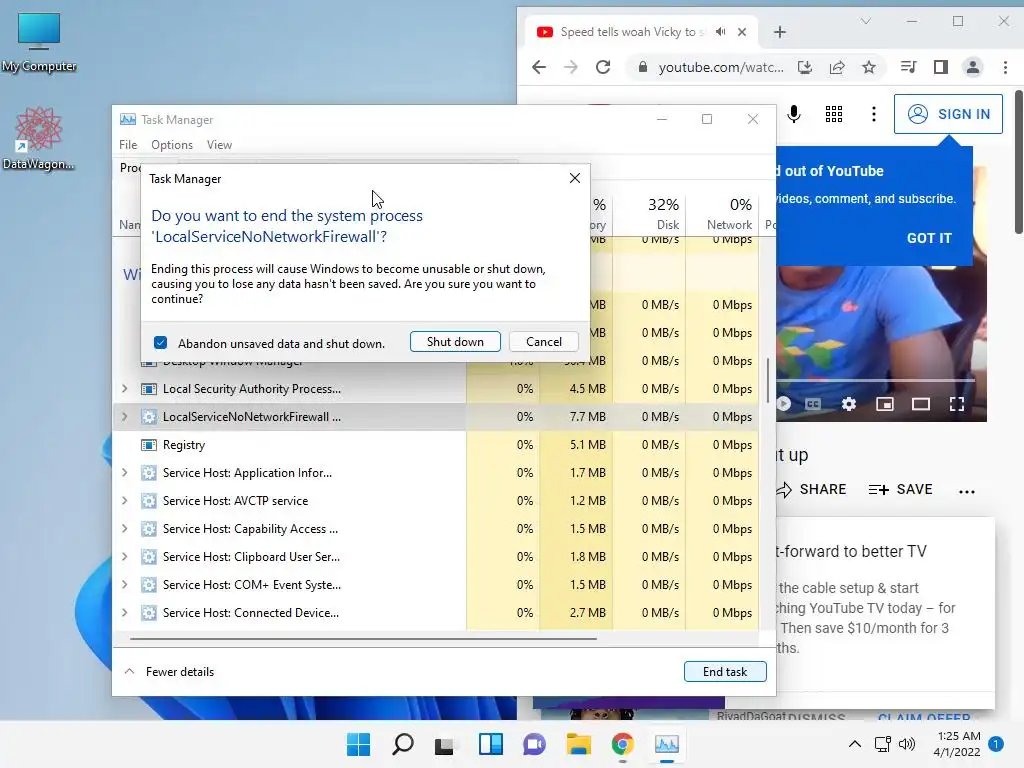Open Chrome three-dot menu

click(1005, 67)
